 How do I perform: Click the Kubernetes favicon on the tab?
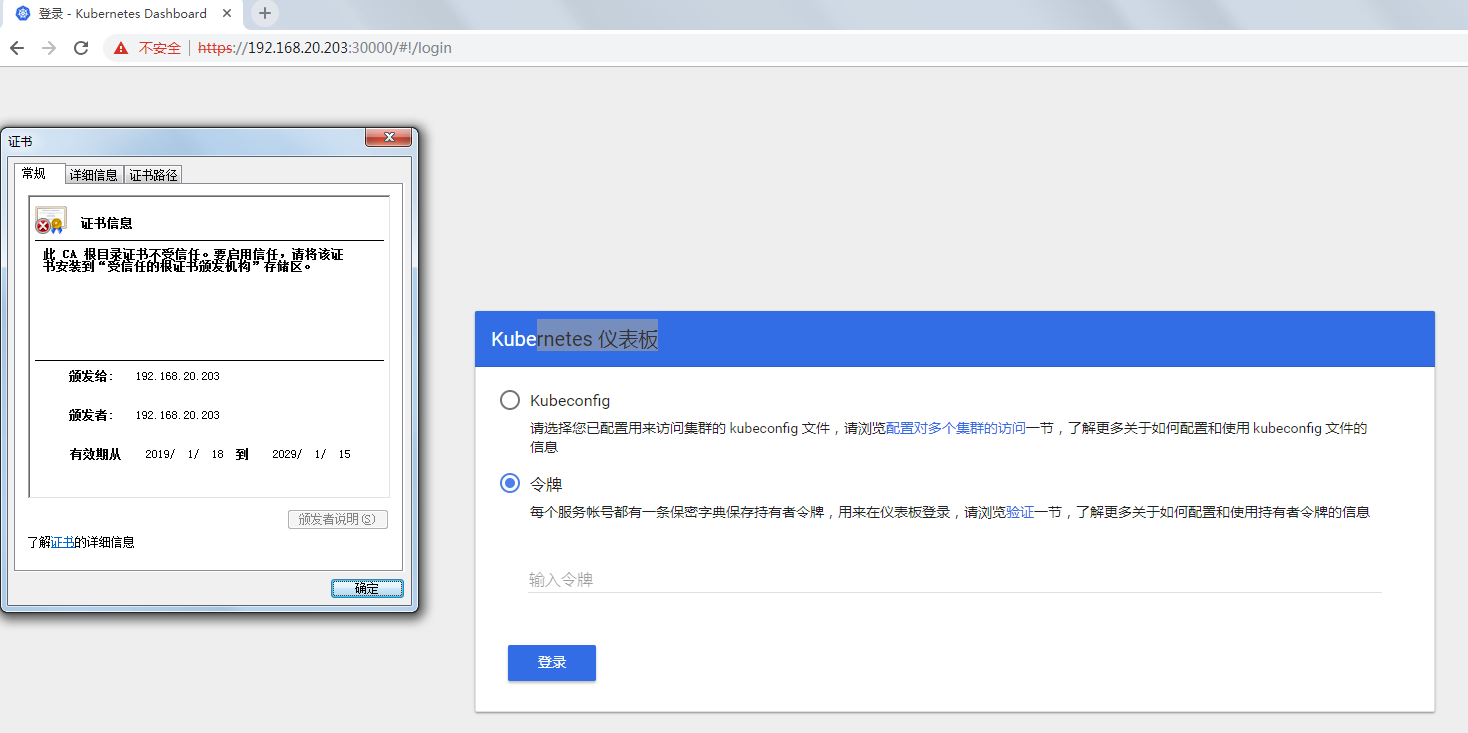[x=23, y=13]
